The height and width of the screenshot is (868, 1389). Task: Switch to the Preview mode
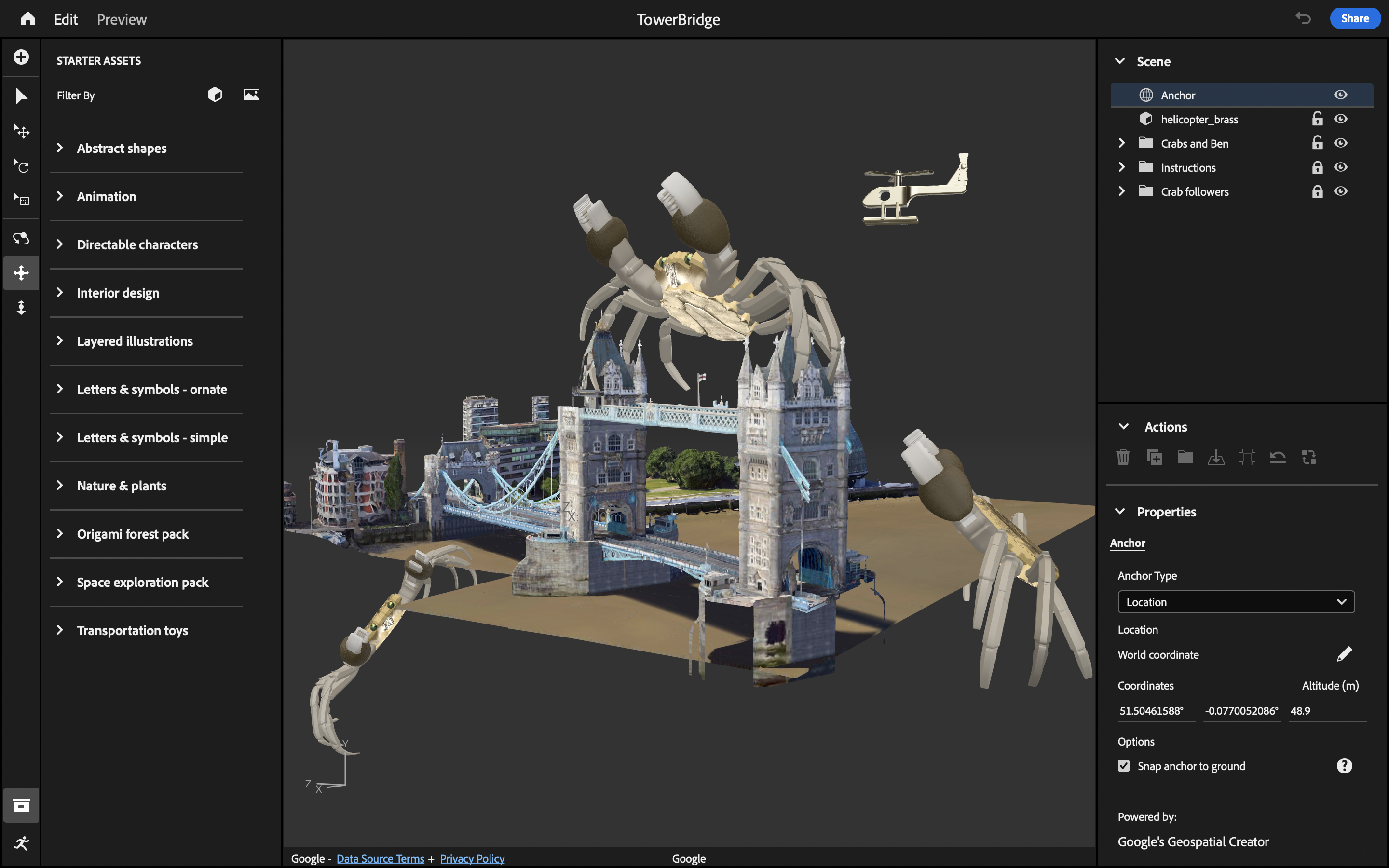point(122,19)
